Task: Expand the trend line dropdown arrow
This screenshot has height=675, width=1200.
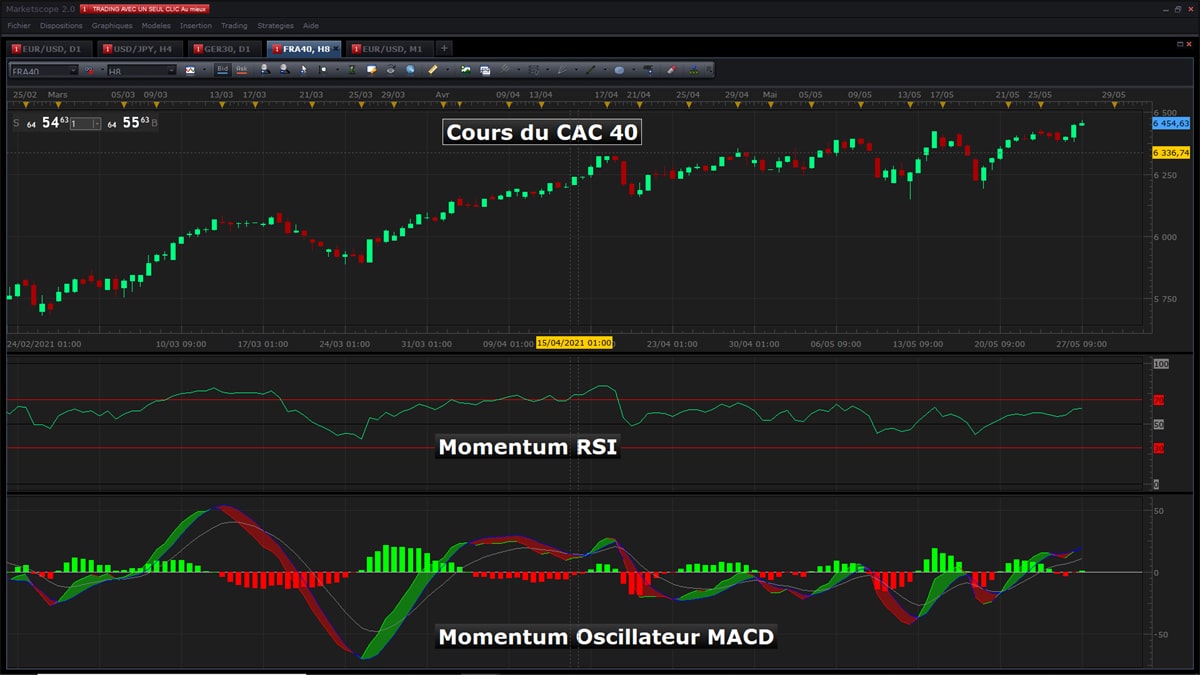Action: point(605,70)
